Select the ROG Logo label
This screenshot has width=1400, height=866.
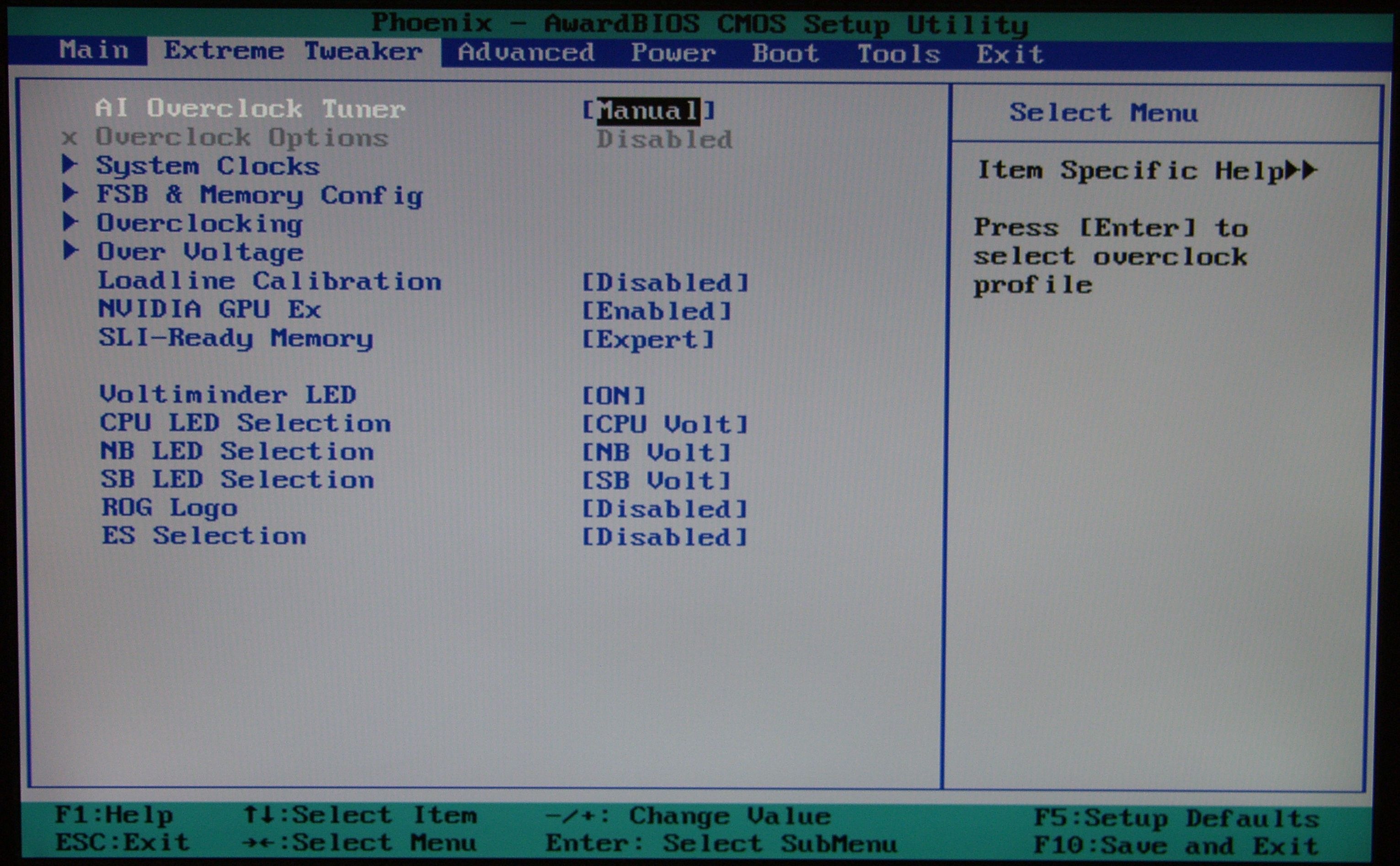point(169,508)
